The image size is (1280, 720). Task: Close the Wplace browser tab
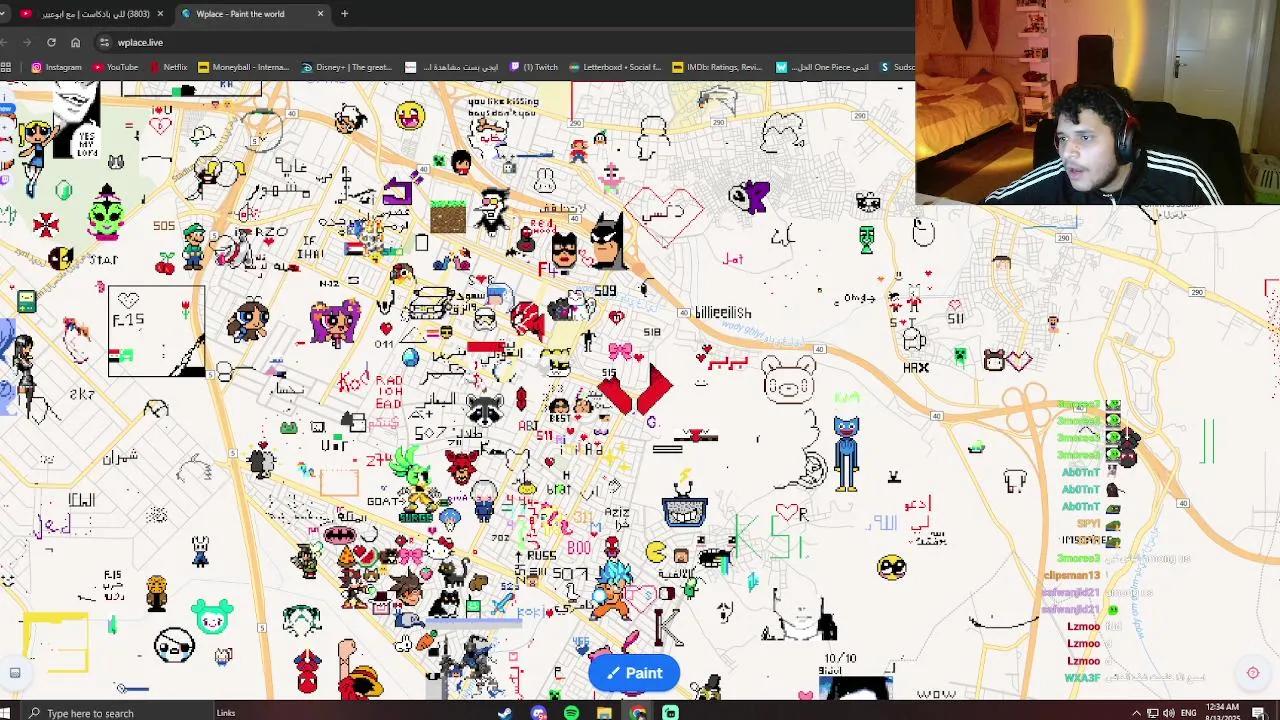320,14
